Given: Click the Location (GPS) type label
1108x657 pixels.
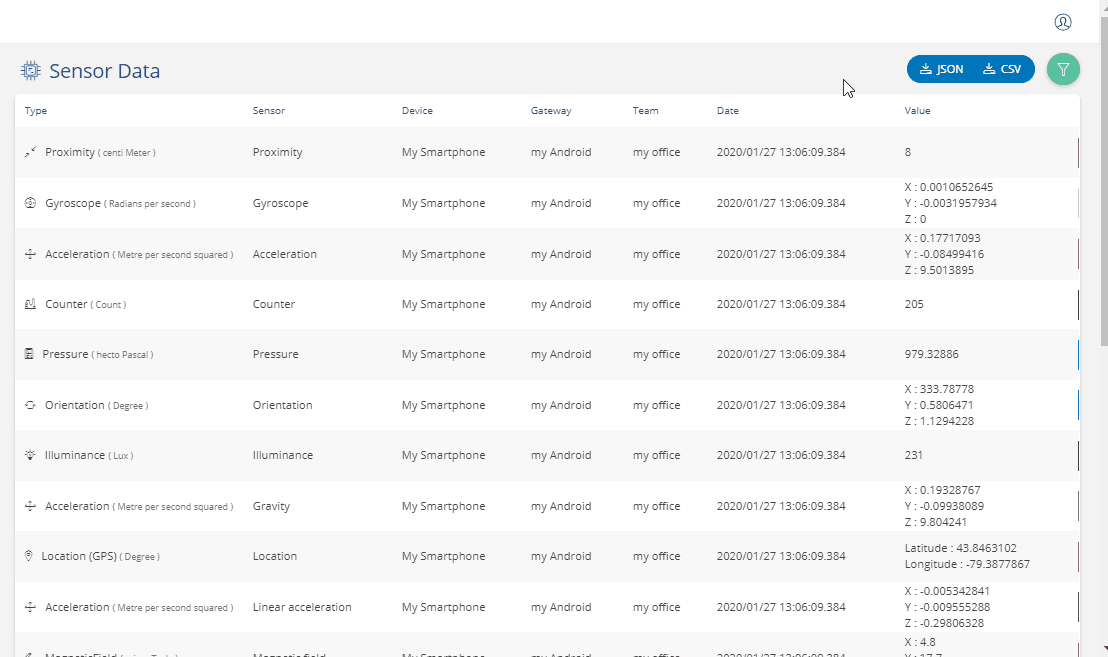Looking at the screenshot, I should 100,556.
